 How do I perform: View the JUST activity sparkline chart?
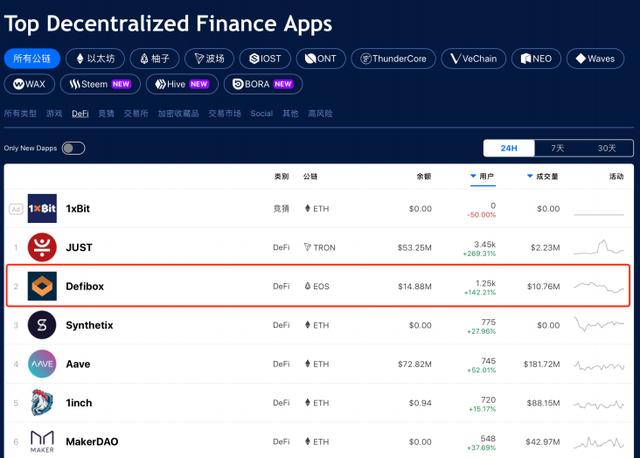(x=599, y=247)
